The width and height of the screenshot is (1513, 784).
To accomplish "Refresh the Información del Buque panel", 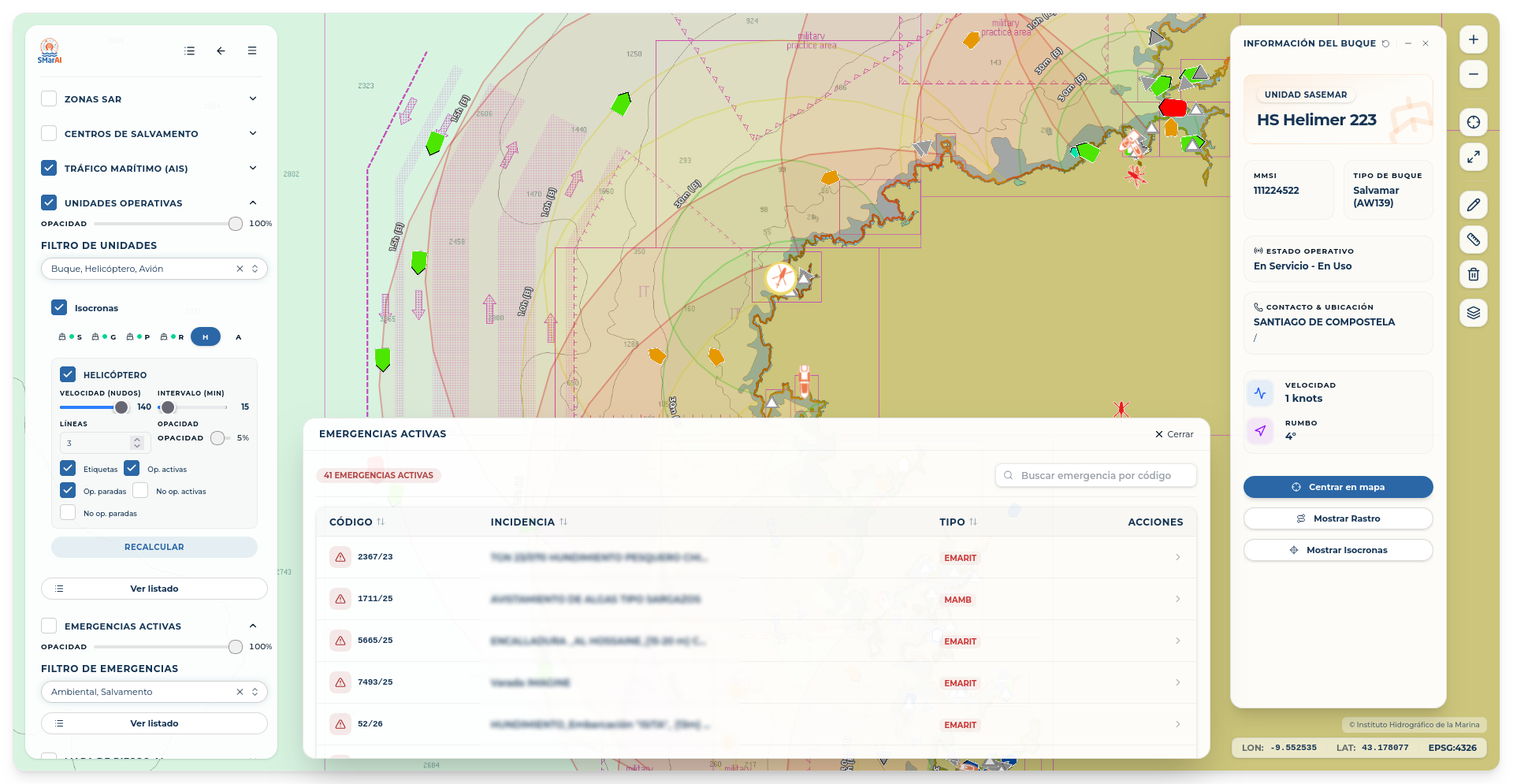I will (x=1385, y=43).
